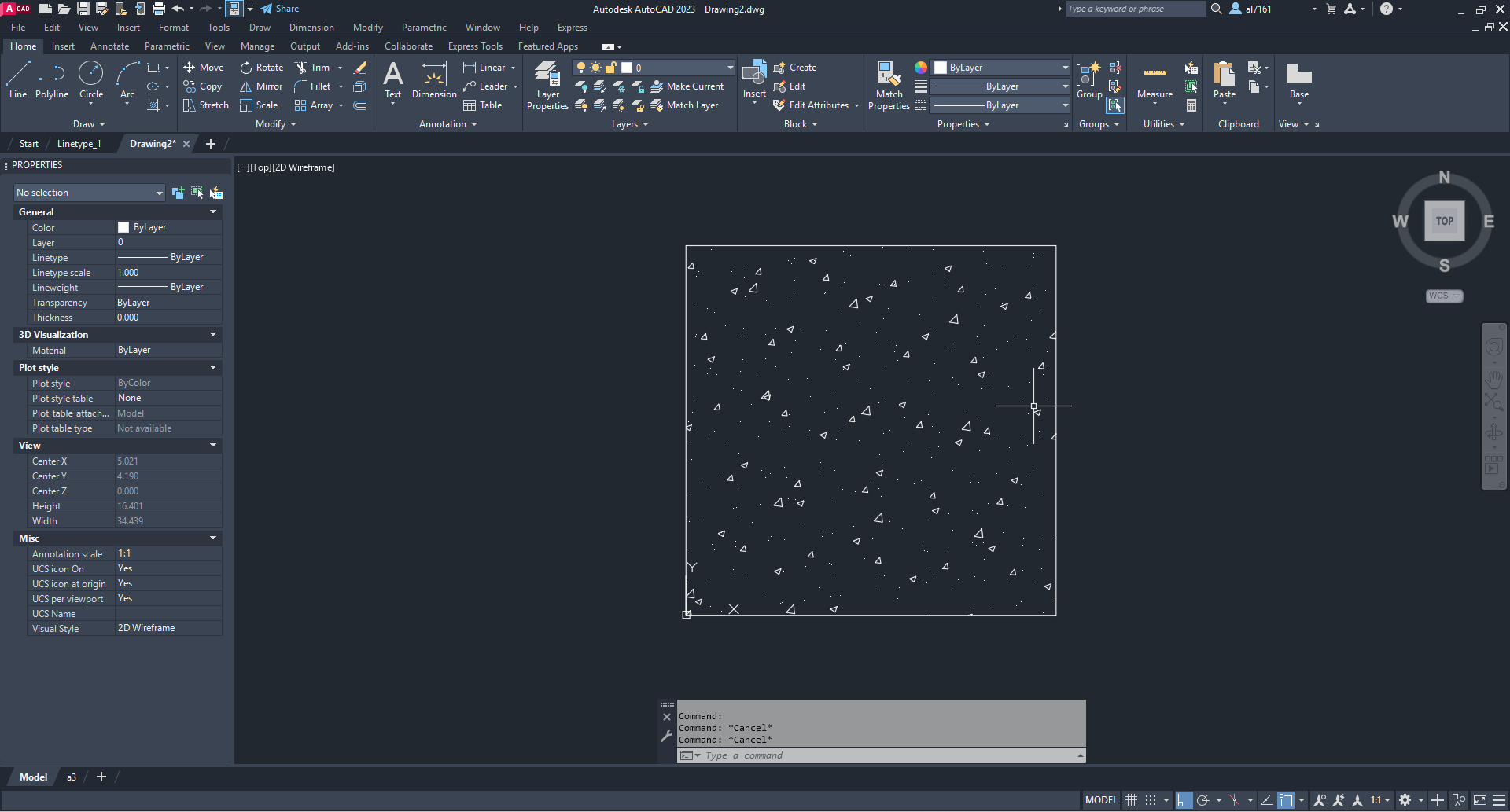The image size is (1510, 812).
Task: Toggle Ortho mode in the status bar
Action: (1184, 800)
